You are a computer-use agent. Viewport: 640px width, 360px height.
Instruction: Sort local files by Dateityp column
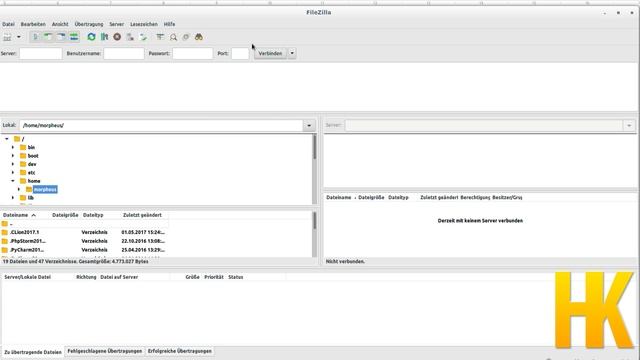(93, 215)
